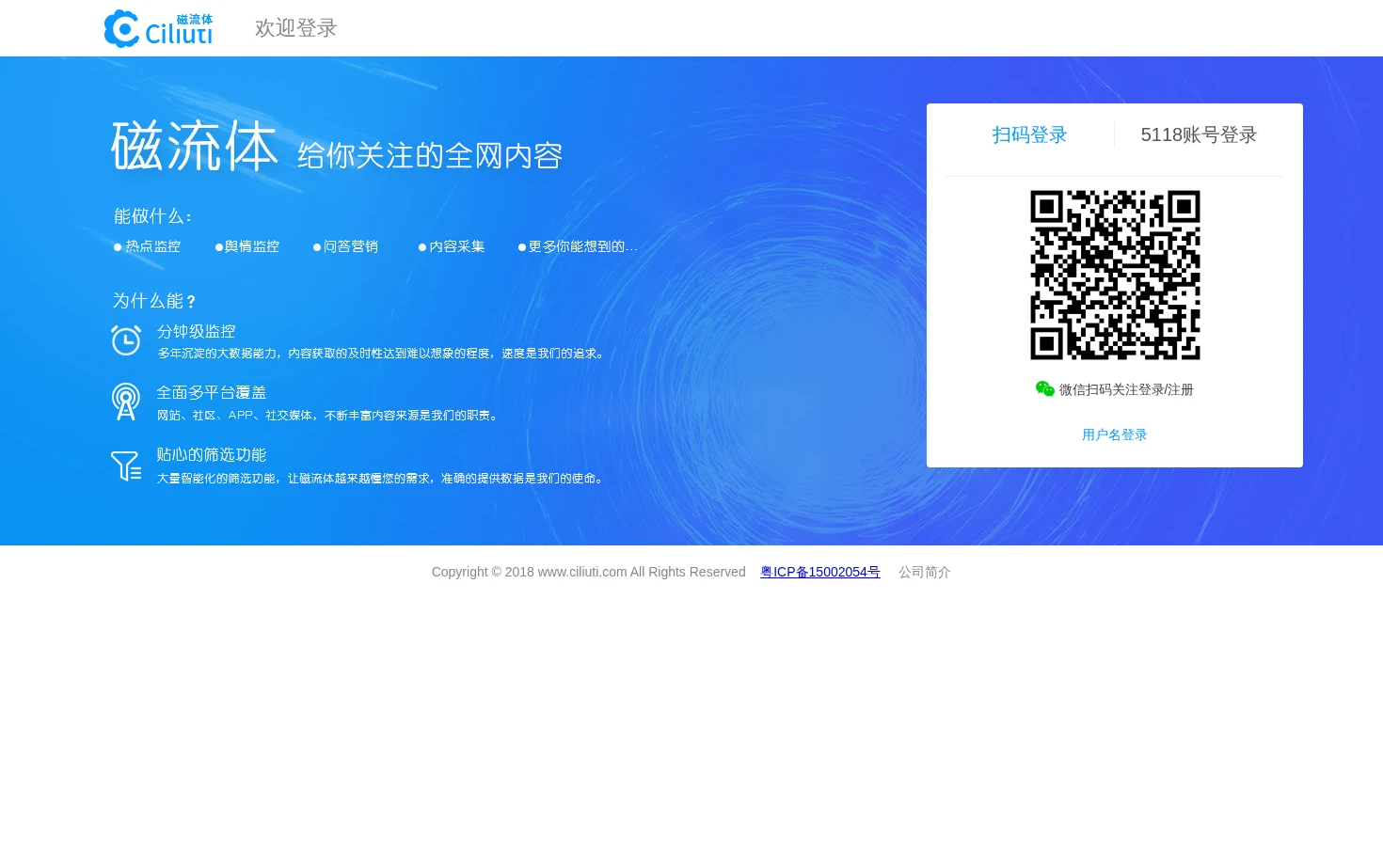Open the 公司简介 footer link

[x=925, y=572]
